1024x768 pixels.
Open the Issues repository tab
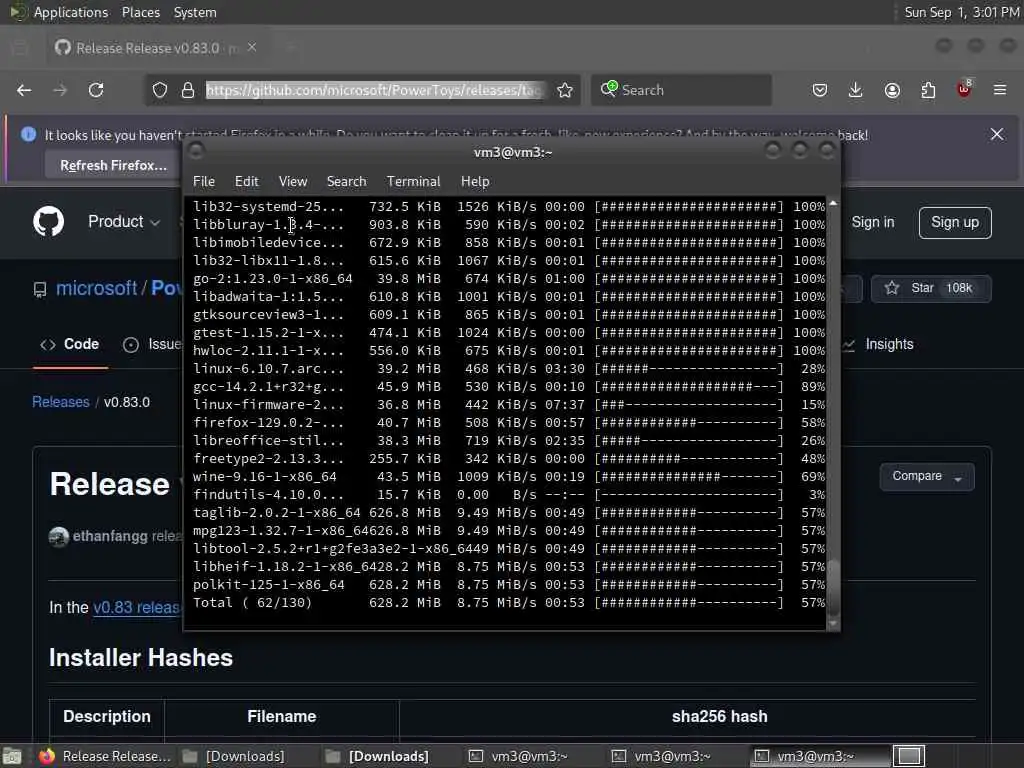[x=152, y=344]
